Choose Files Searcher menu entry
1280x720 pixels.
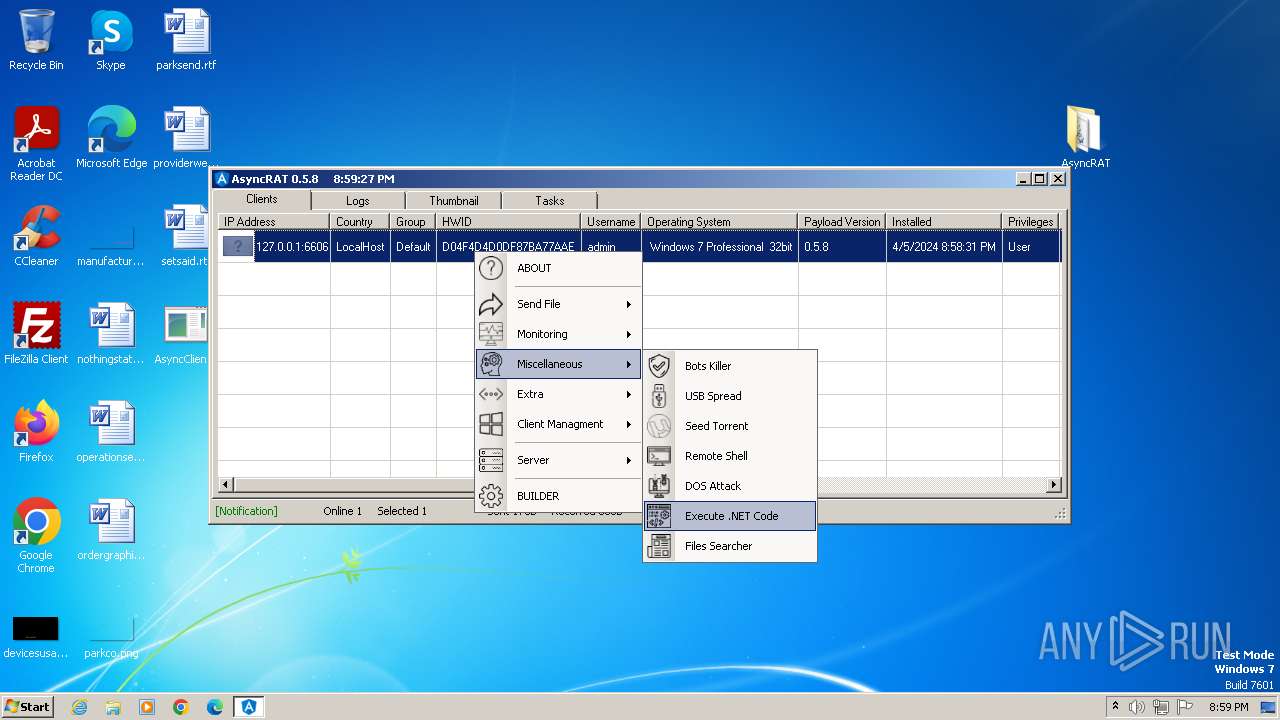[730, 546]
